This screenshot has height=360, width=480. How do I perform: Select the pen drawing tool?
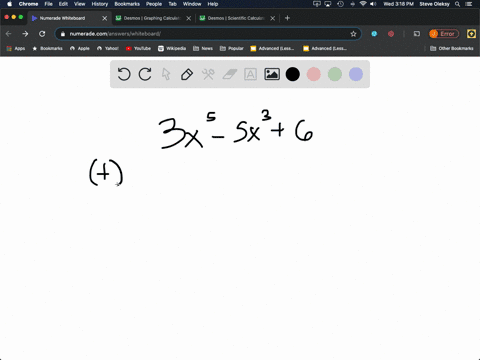(187, 74)
